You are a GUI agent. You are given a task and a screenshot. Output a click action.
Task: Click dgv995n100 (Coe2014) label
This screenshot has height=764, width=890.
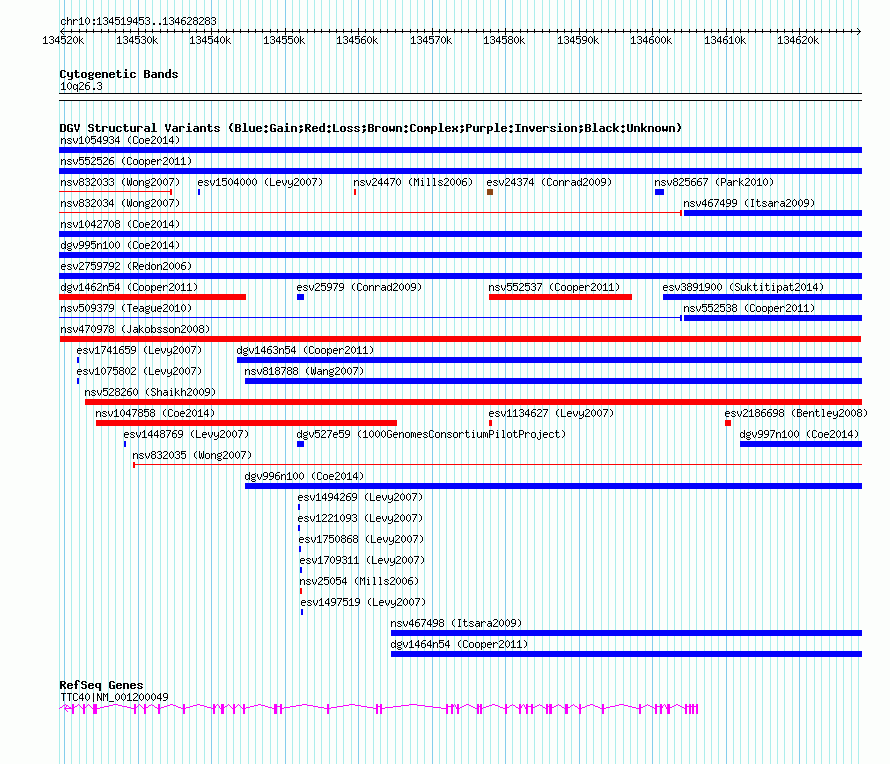tap(120, 245)
